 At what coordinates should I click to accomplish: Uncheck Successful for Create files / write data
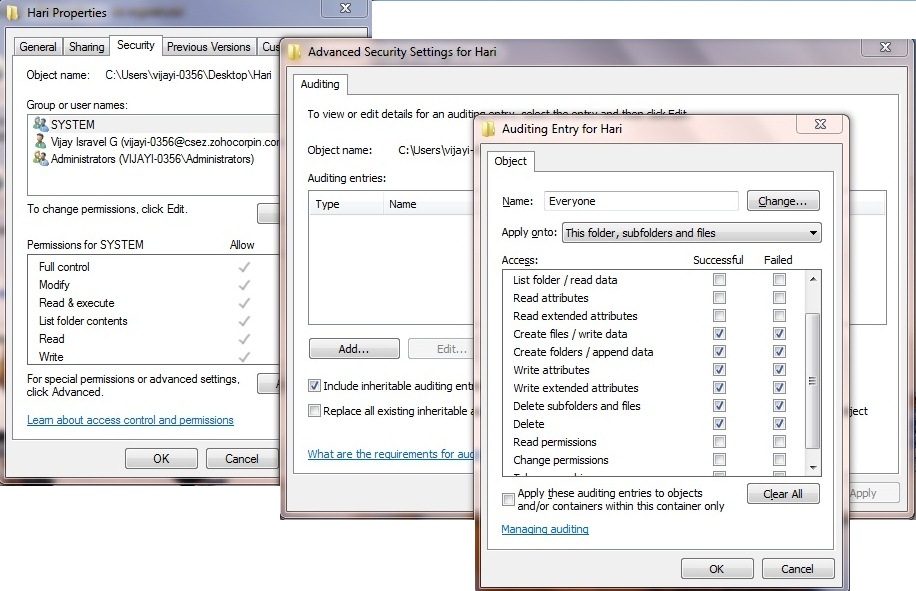coord(719,333)
